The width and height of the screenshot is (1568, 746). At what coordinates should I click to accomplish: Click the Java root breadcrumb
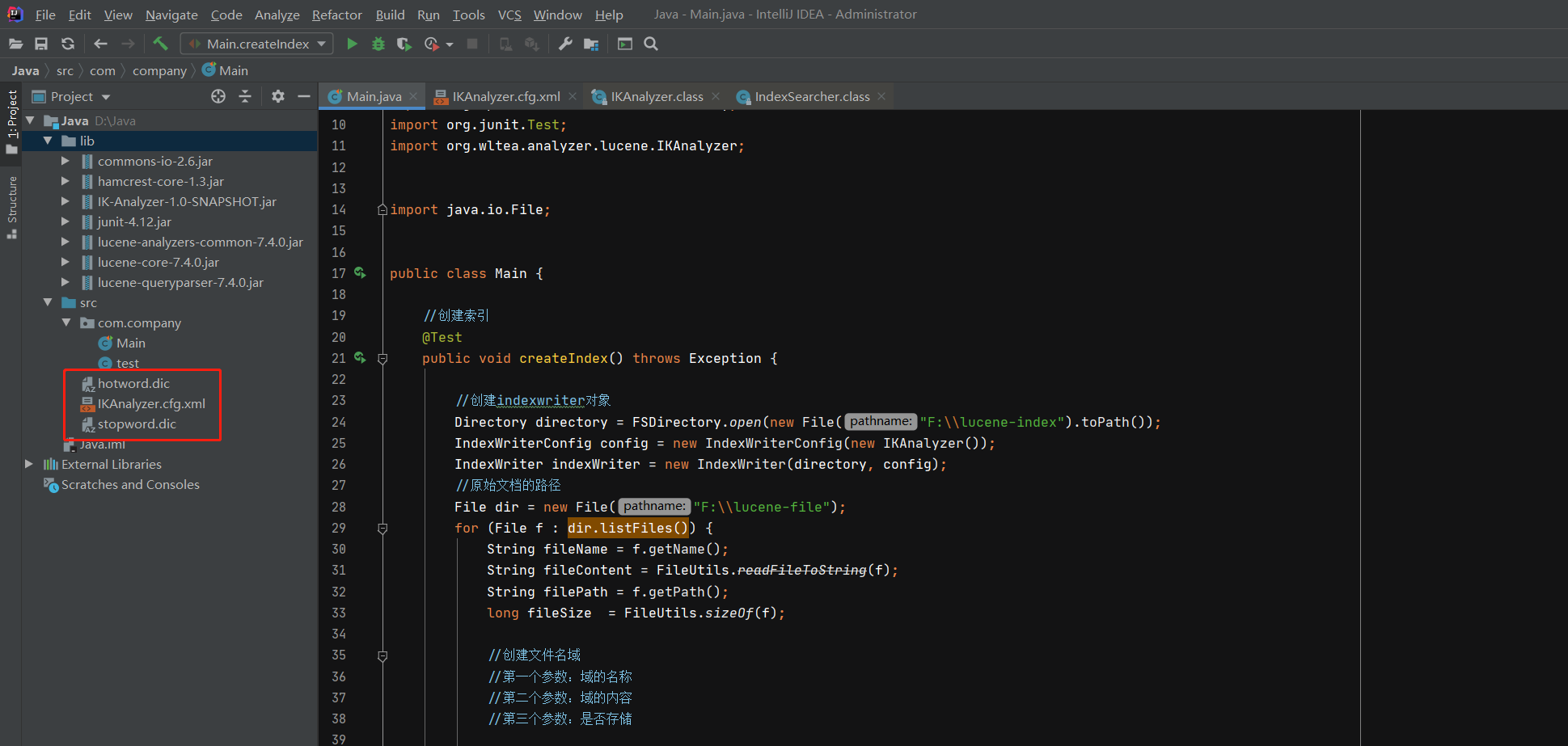point(25,70)
